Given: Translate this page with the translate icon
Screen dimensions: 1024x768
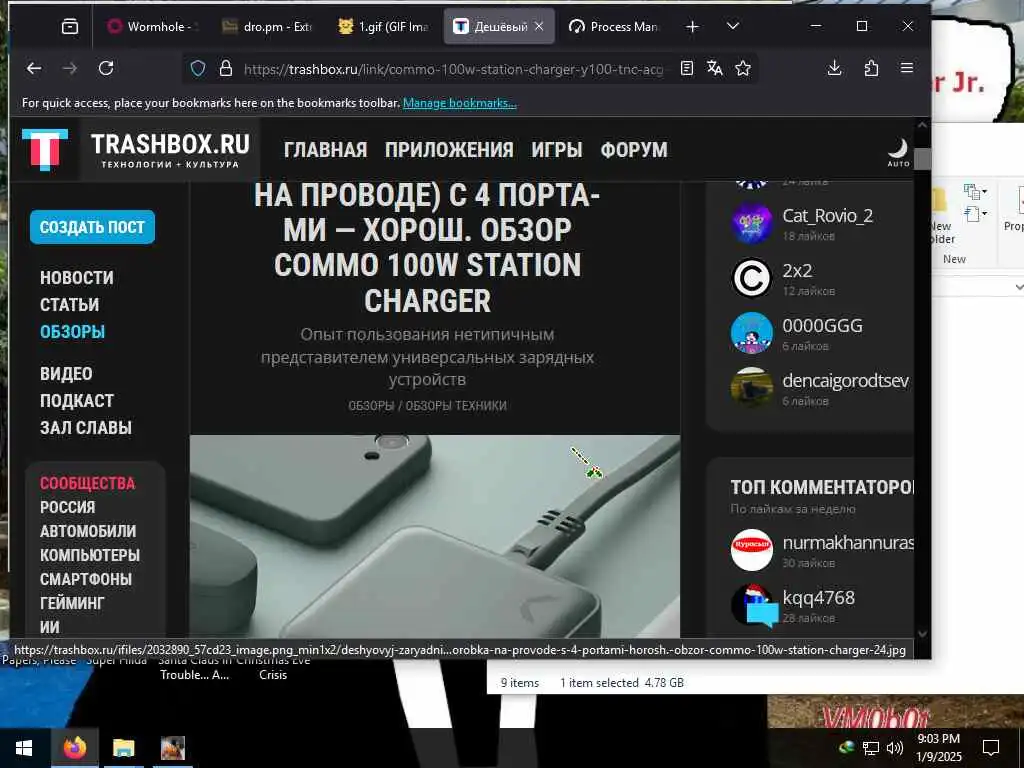Looking at the screenshot, I should click(714, 68).
